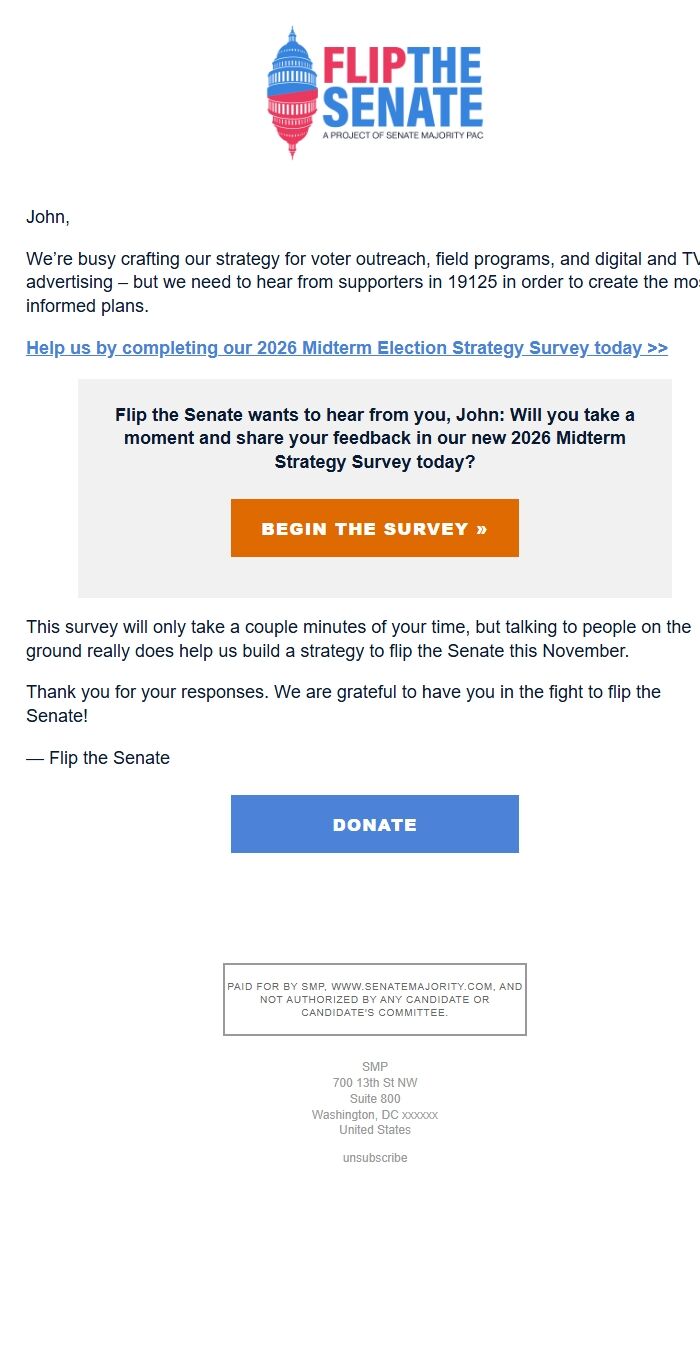This screenshot has height=1349, width=700.
Task: Click the United States footer text
Action: 374,1129
